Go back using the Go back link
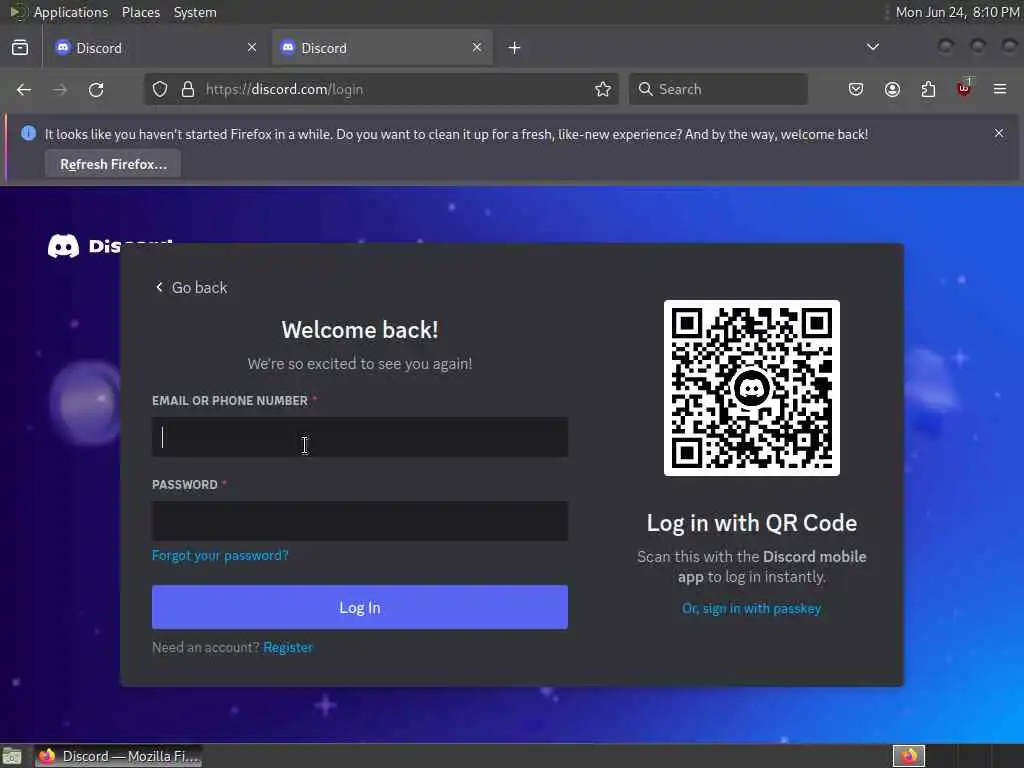Image resolution: width=1024 pixels, height=768 pixels. pyautogui.click(x=191, y=287)
